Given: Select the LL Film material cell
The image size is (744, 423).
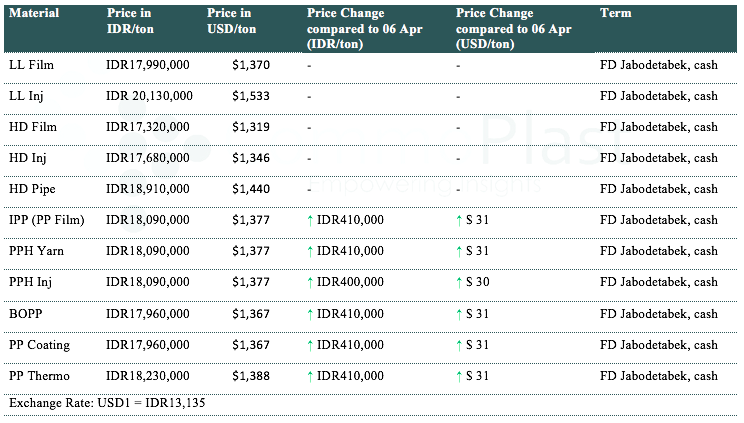Looking at the screenshot, I should click(x=31, y=64).
